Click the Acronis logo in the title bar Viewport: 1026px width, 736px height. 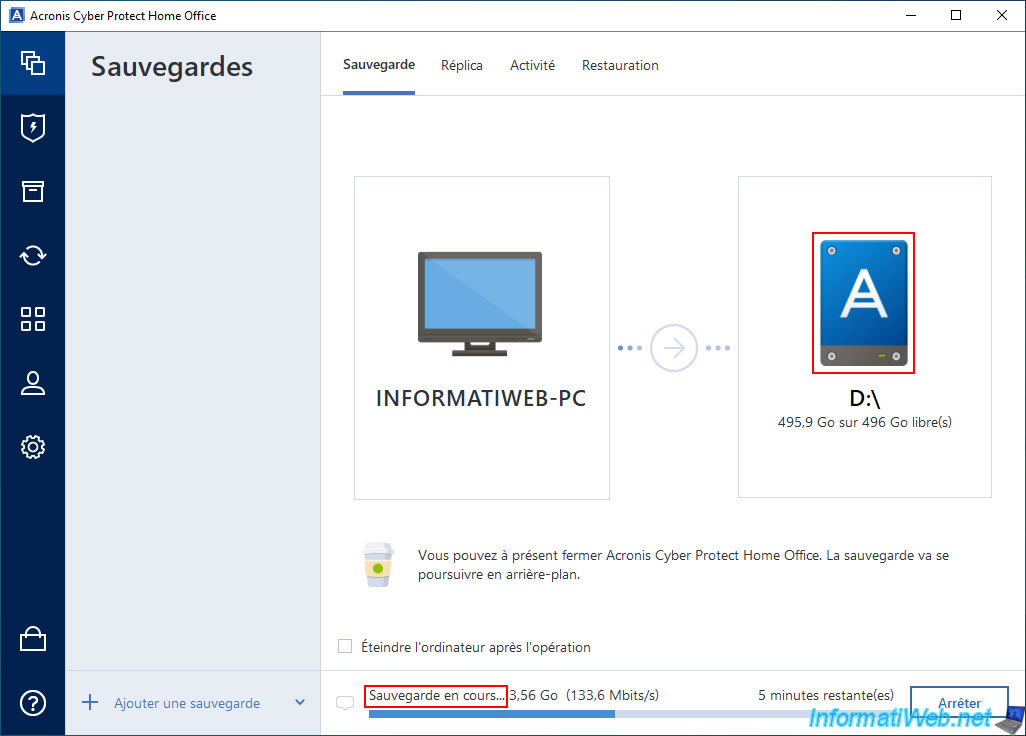coord(16,15)
